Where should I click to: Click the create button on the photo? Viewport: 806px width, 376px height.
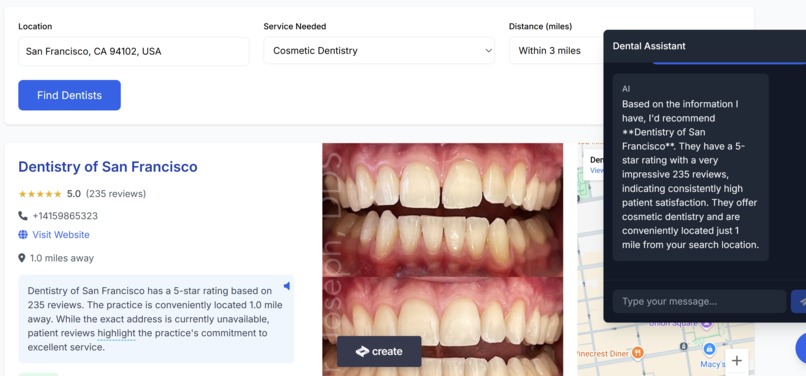click(379, 351)
